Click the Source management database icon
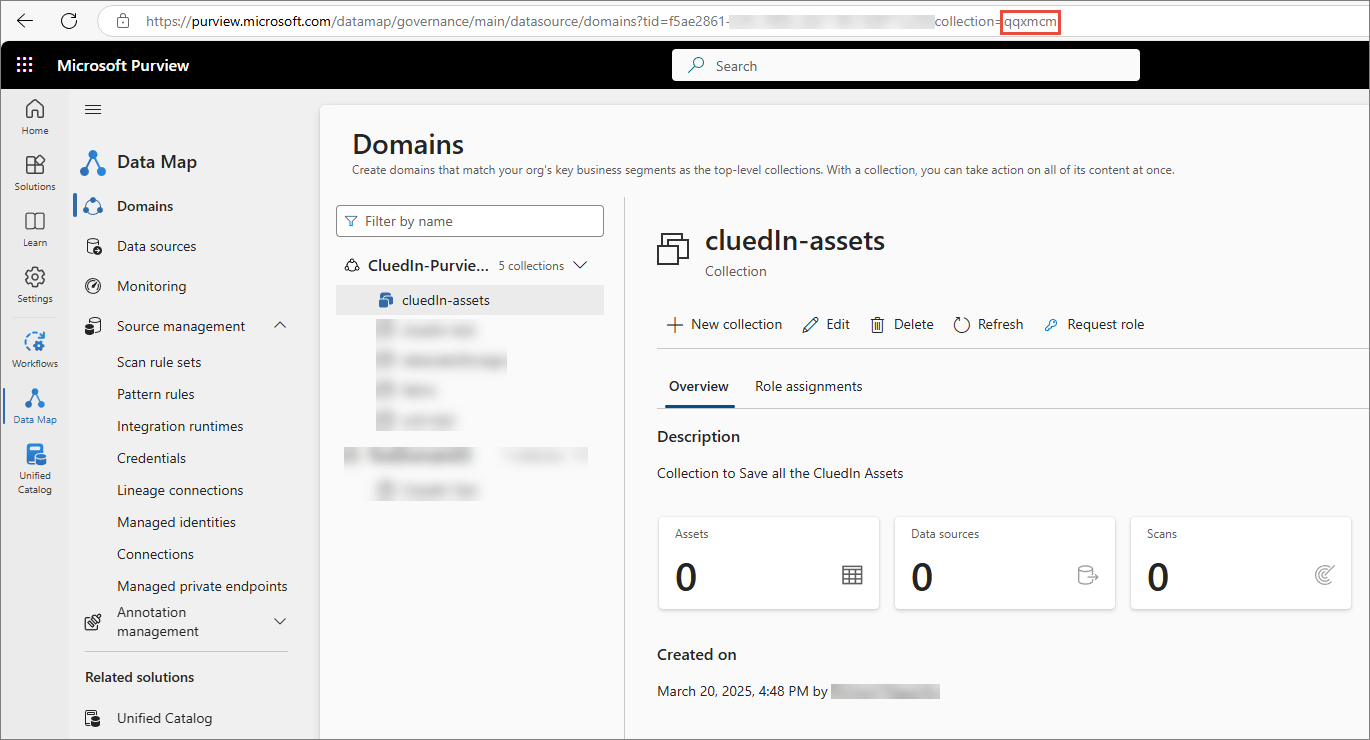Image resolution: width=1370 pixels, height=740 pixels. coord(94,326)
